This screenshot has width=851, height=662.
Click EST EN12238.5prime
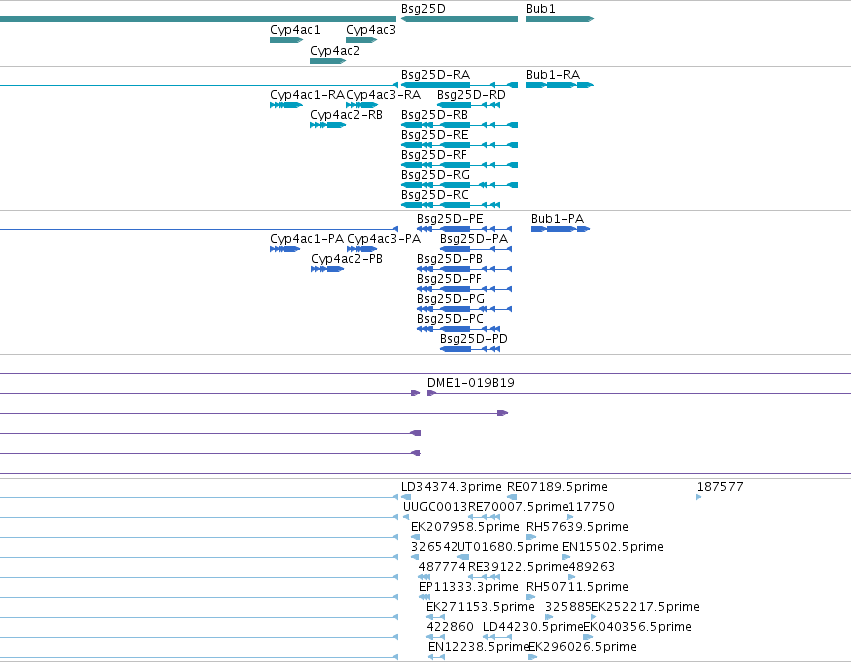pos(436,657)
